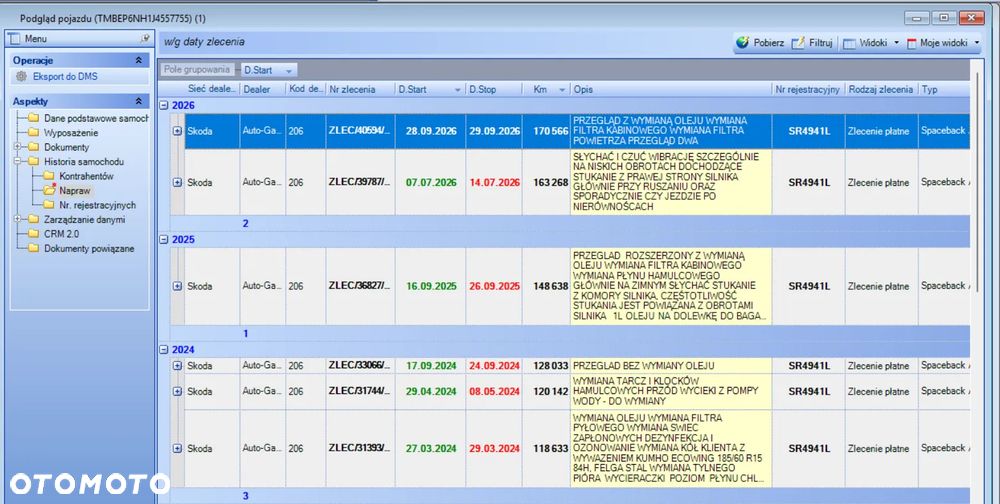Open the D.Start grouping field dropdown

click(x=289, y=70)
